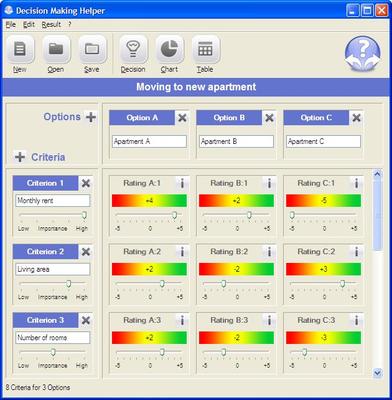Open info for Rating C:2

coord(356,252)
